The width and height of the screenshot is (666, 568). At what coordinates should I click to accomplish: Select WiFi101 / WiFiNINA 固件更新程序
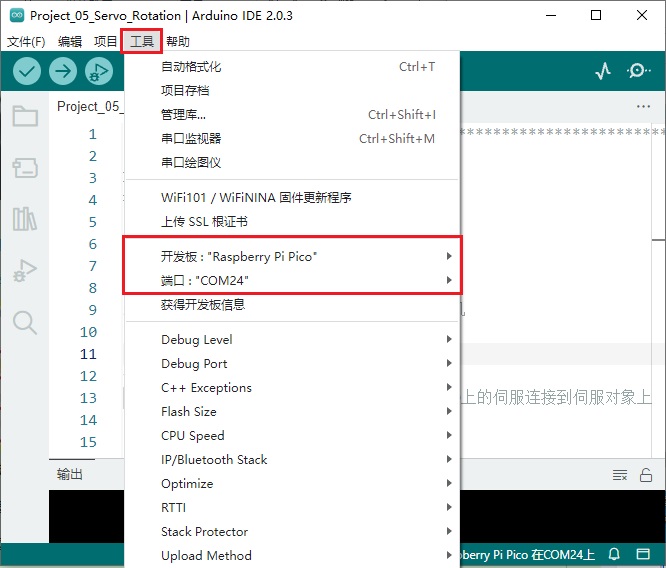pos(293,198)
